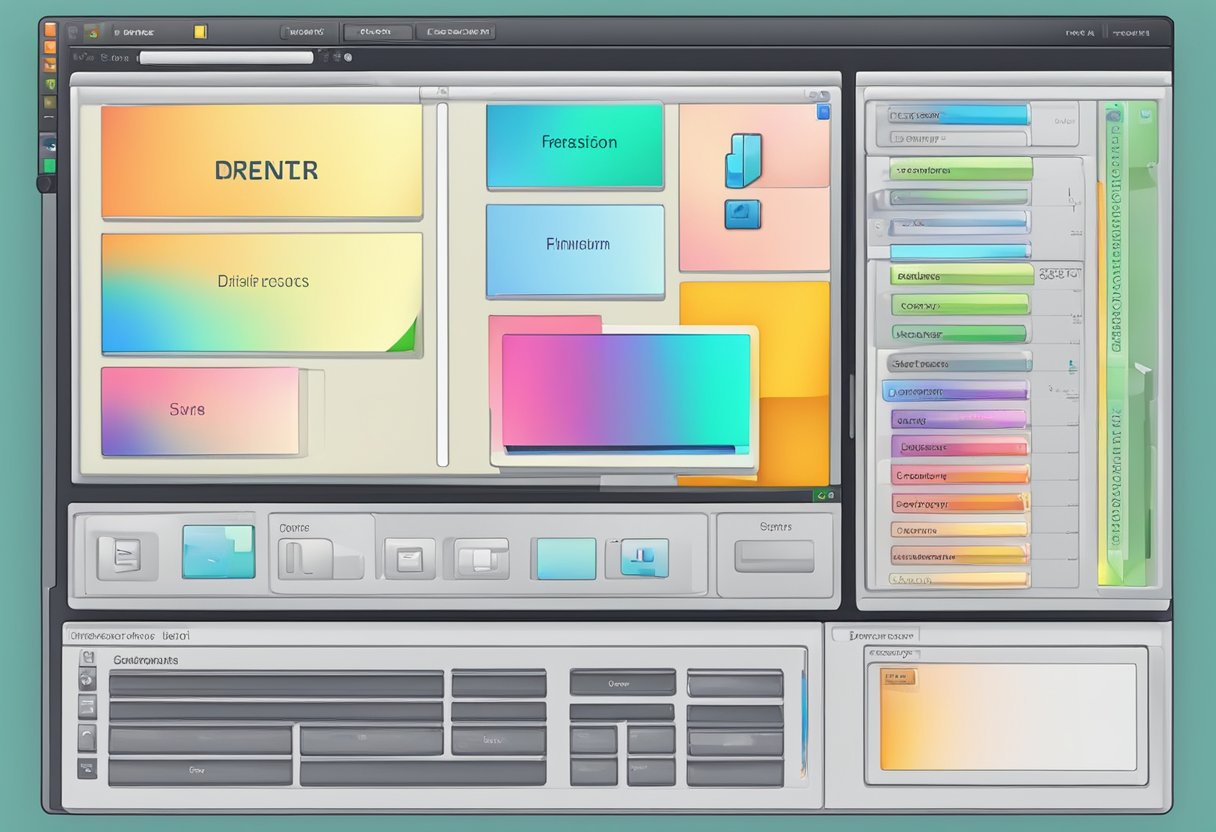Viewport: 1216px width, 832px height.
Task: Click the pink-to-teal gradient swatch preview
Action: (625, 390)
